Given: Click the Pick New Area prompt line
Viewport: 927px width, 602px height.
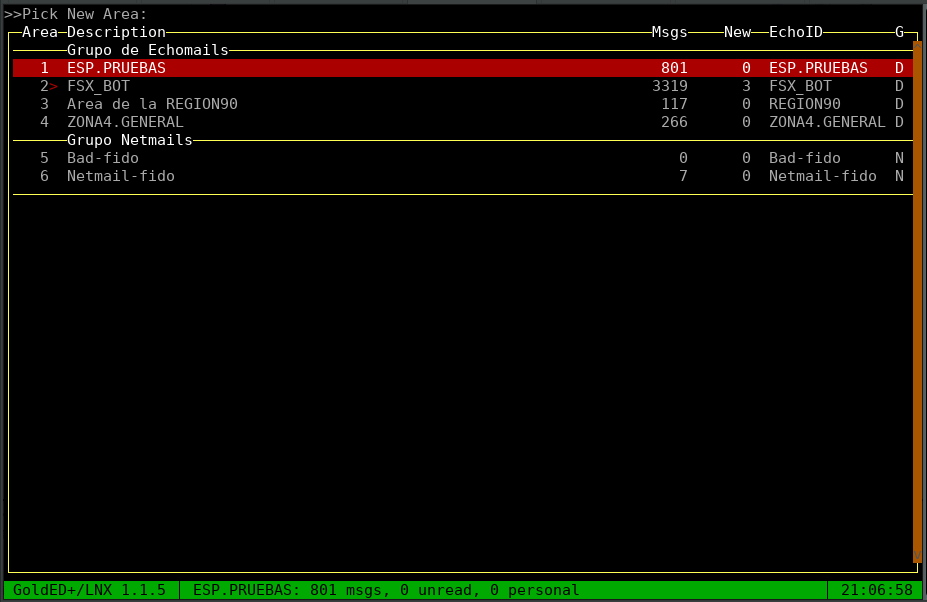Looking at the screenshot, I should point(76,14).
